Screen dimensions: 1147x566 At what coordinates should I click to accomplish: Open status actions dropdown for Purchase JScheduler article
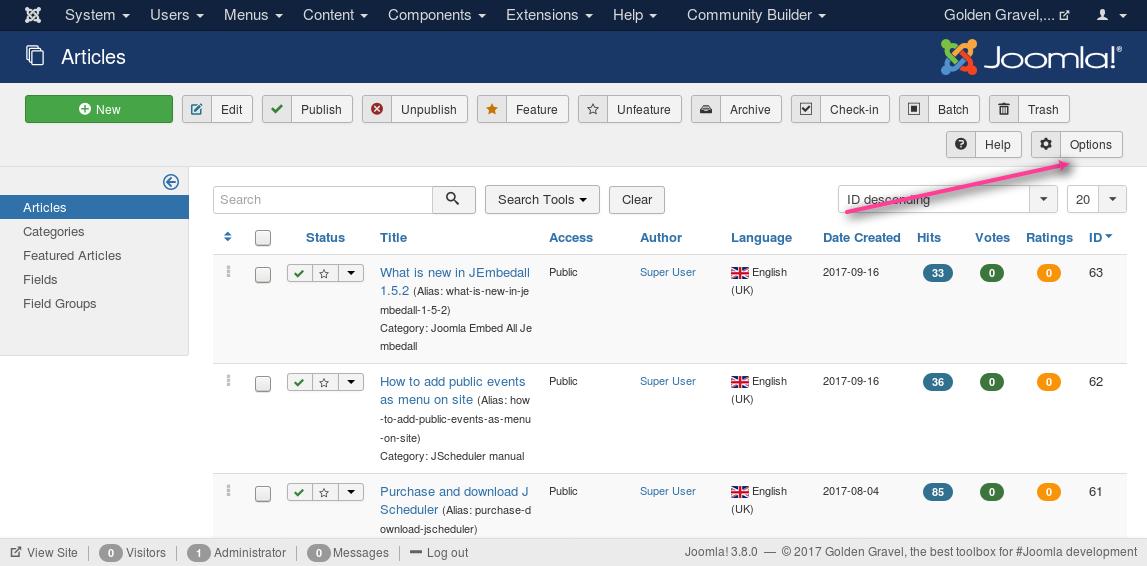[x=351, y=492]
